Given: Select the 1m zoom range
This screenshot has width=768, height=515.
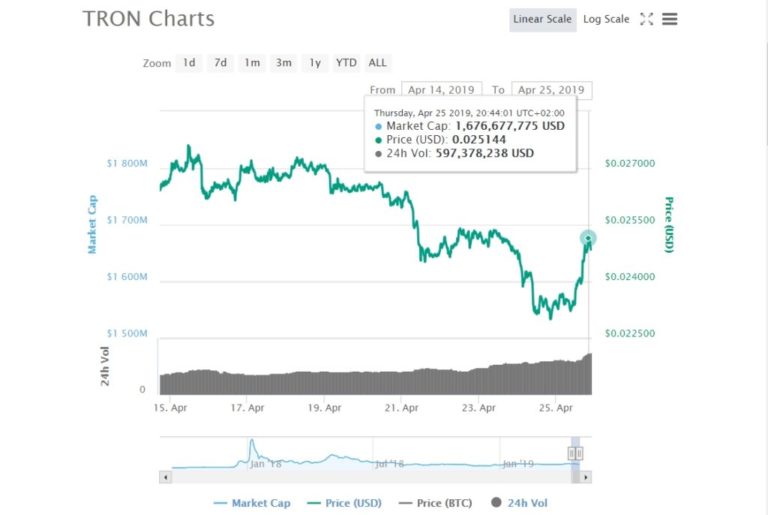Looking at the screenshot, I should tap(252, 63).
